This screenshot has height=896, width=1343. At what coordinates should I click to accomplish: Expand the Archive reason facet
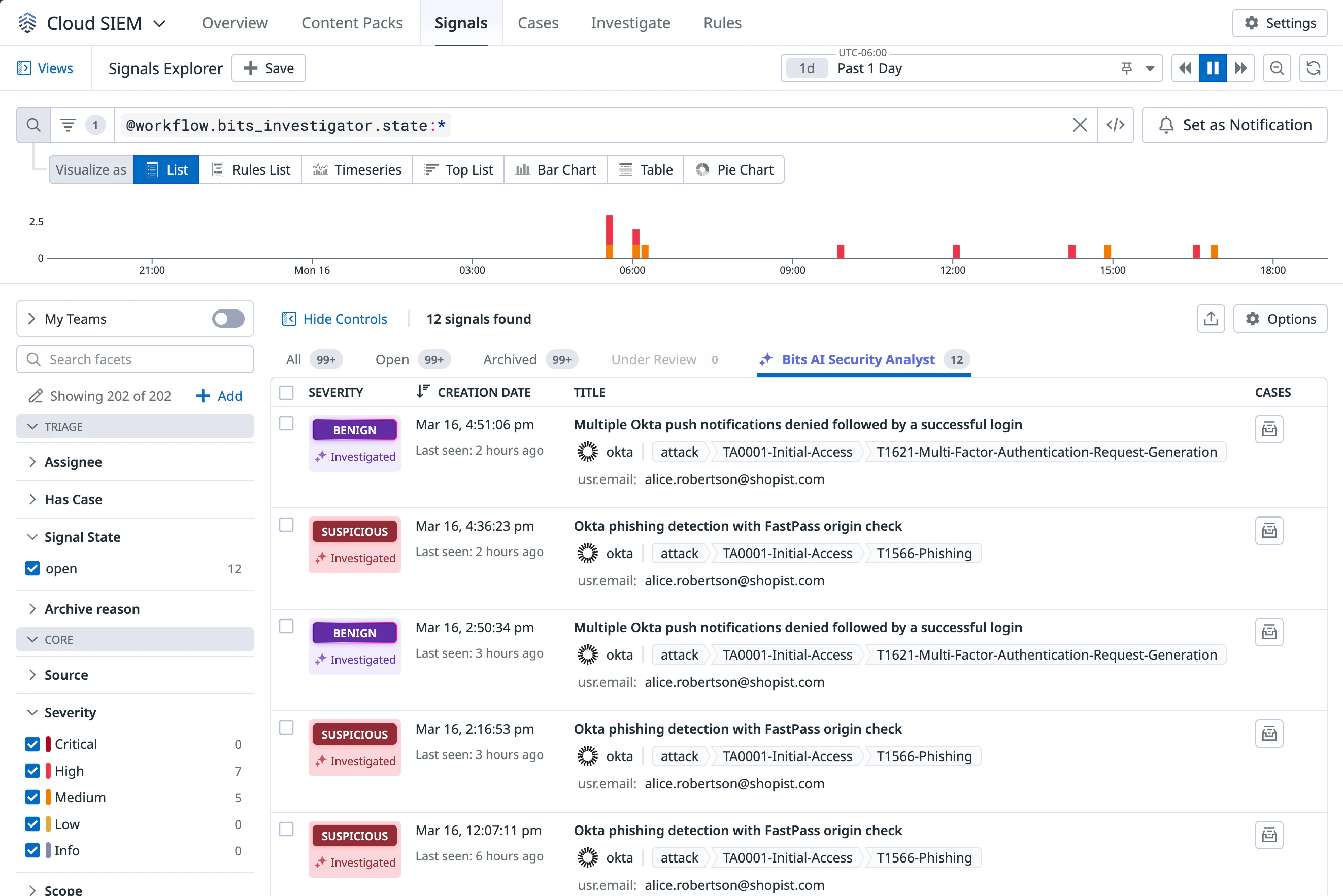pyautogui.click(x=91, y=609)
